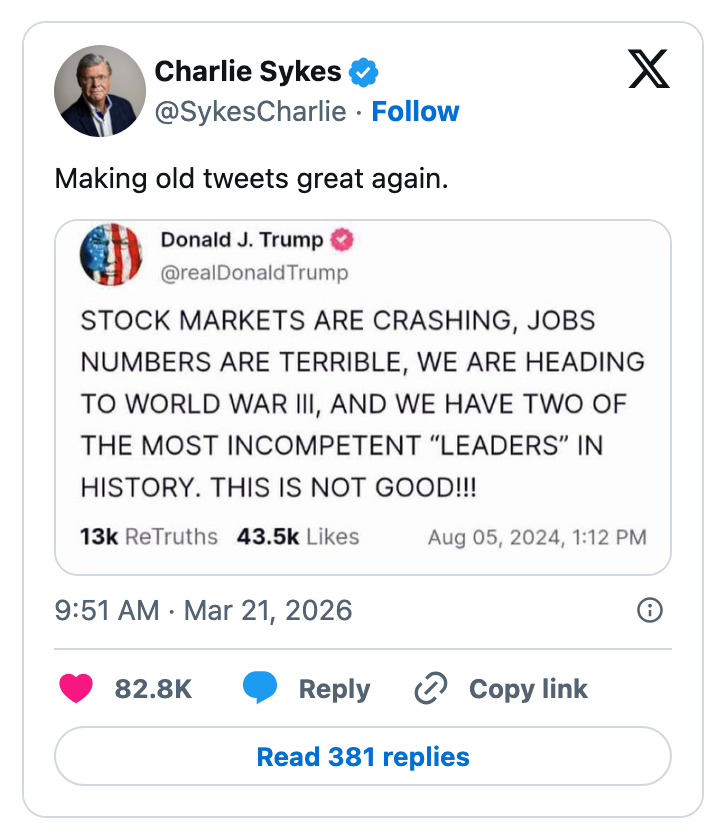Open the 9:51 AM · Mar 21, 2026 timestamp
Viewport: 726px width, 838px height.
(x=203, y=610)
